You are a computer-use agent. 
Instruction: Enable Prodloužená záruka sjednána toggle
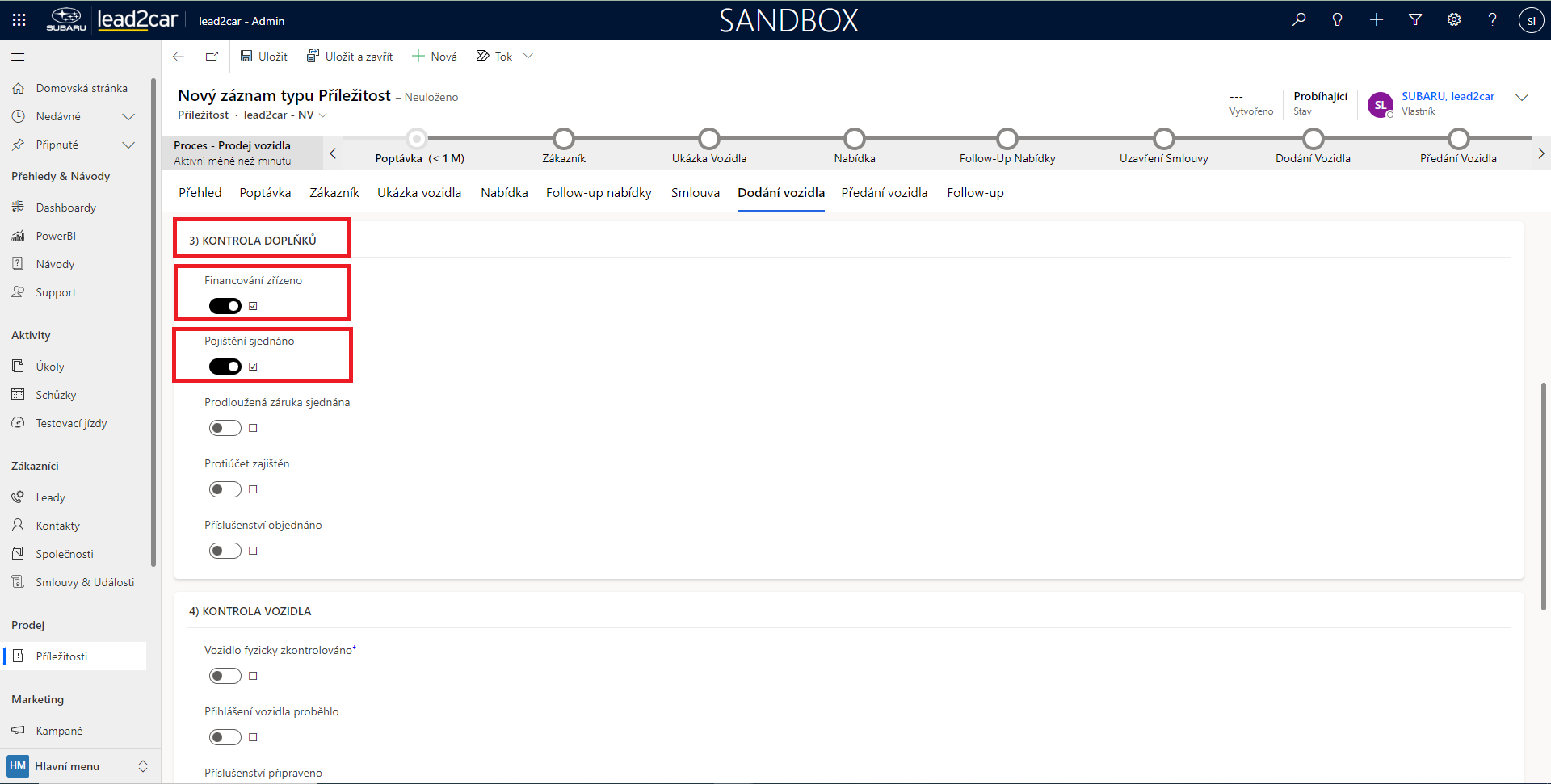[225, 428]
